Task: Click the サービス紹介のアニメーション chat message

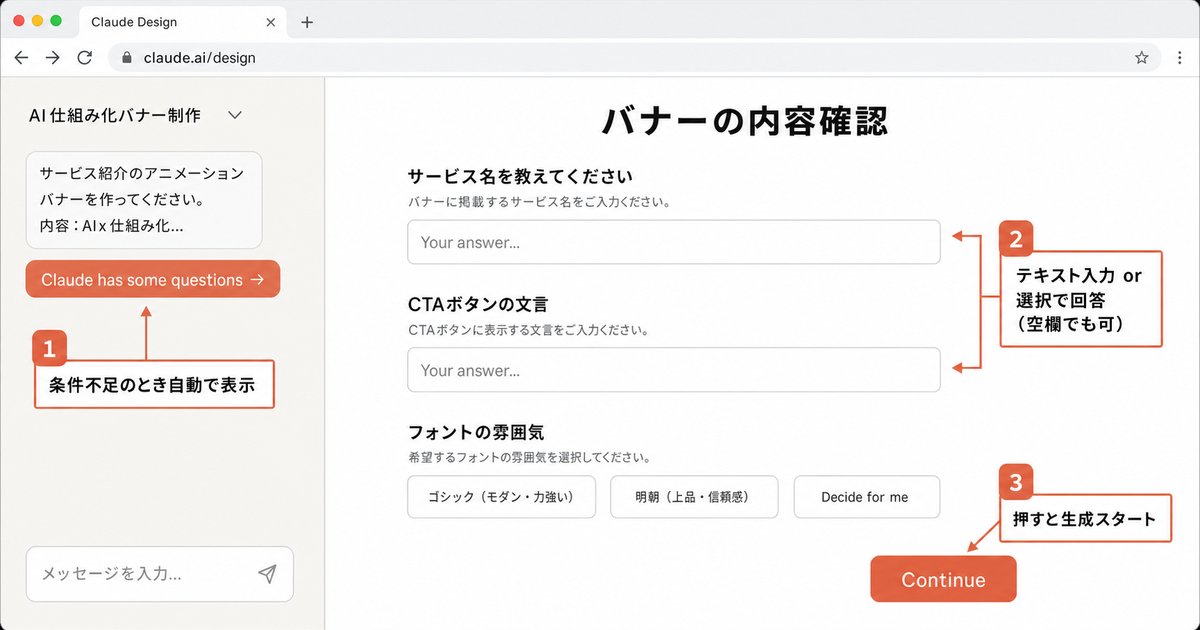Action: pyautogui.click(x=144, y=200)
